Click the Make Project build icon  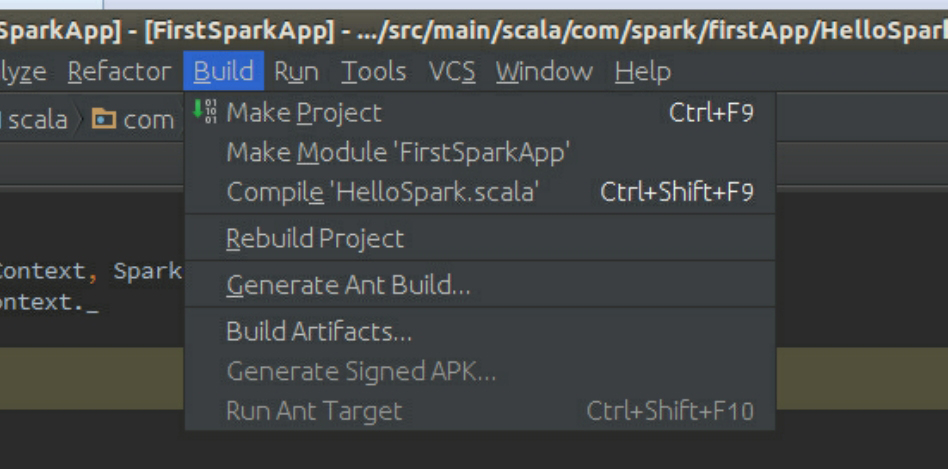point(204,112)
